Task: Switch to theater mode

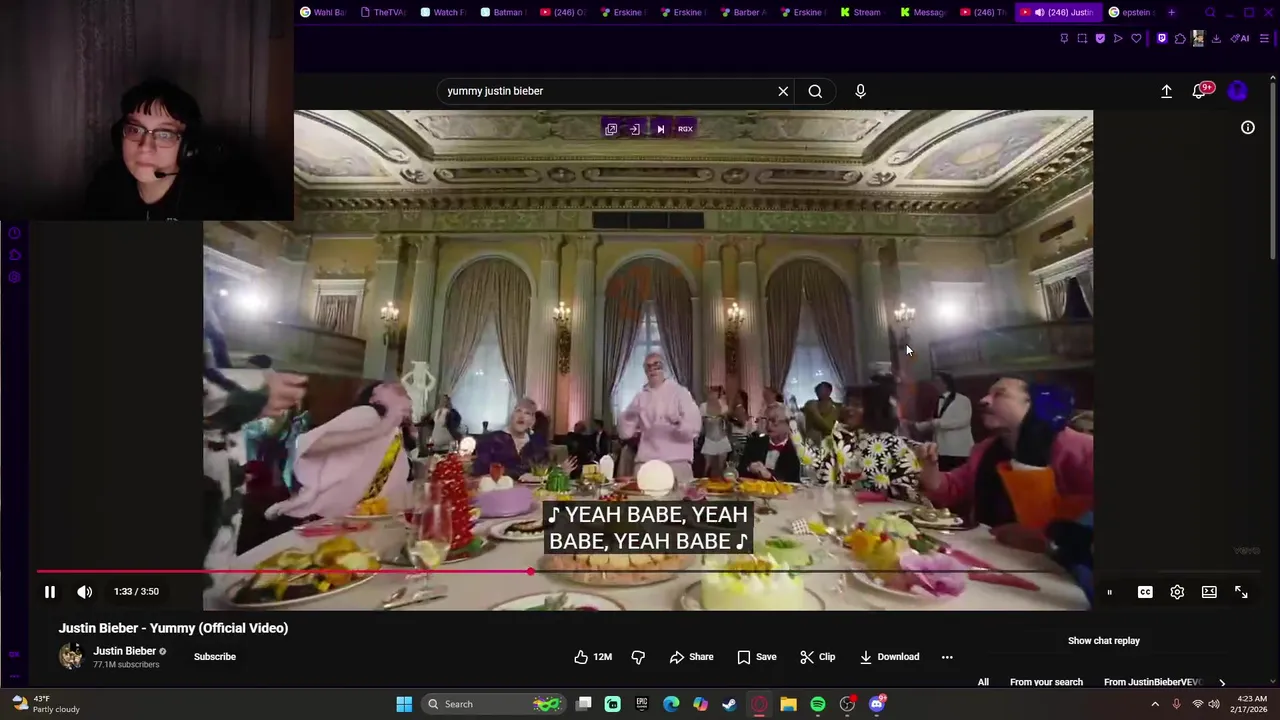Action: point(1209,592)
